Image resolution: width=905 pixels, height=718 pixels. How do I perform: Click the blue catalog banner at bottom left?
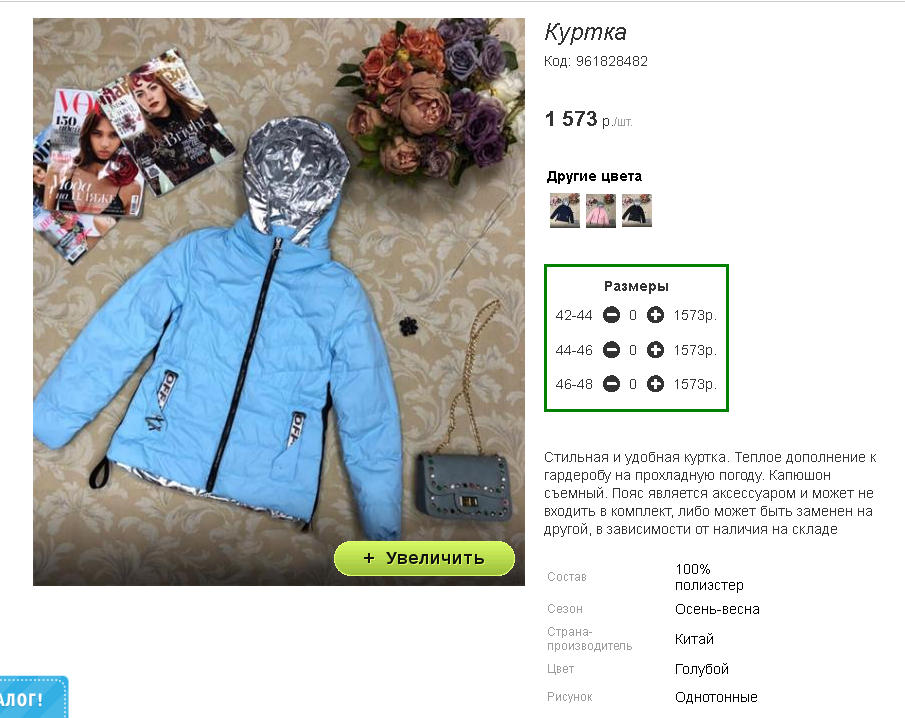click(x=33, y=697)
